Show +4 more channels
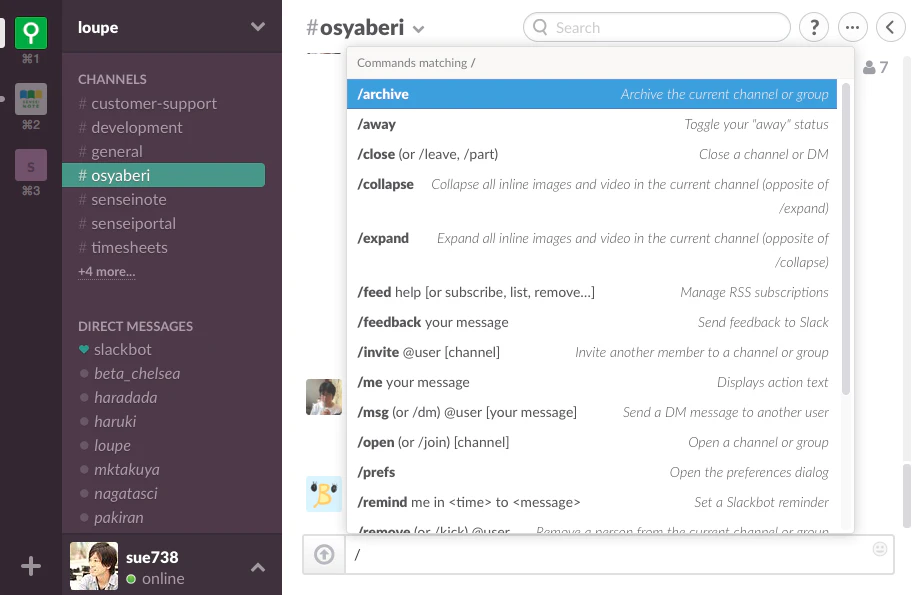This screenshot has height=595, width=915. point(107,272)
